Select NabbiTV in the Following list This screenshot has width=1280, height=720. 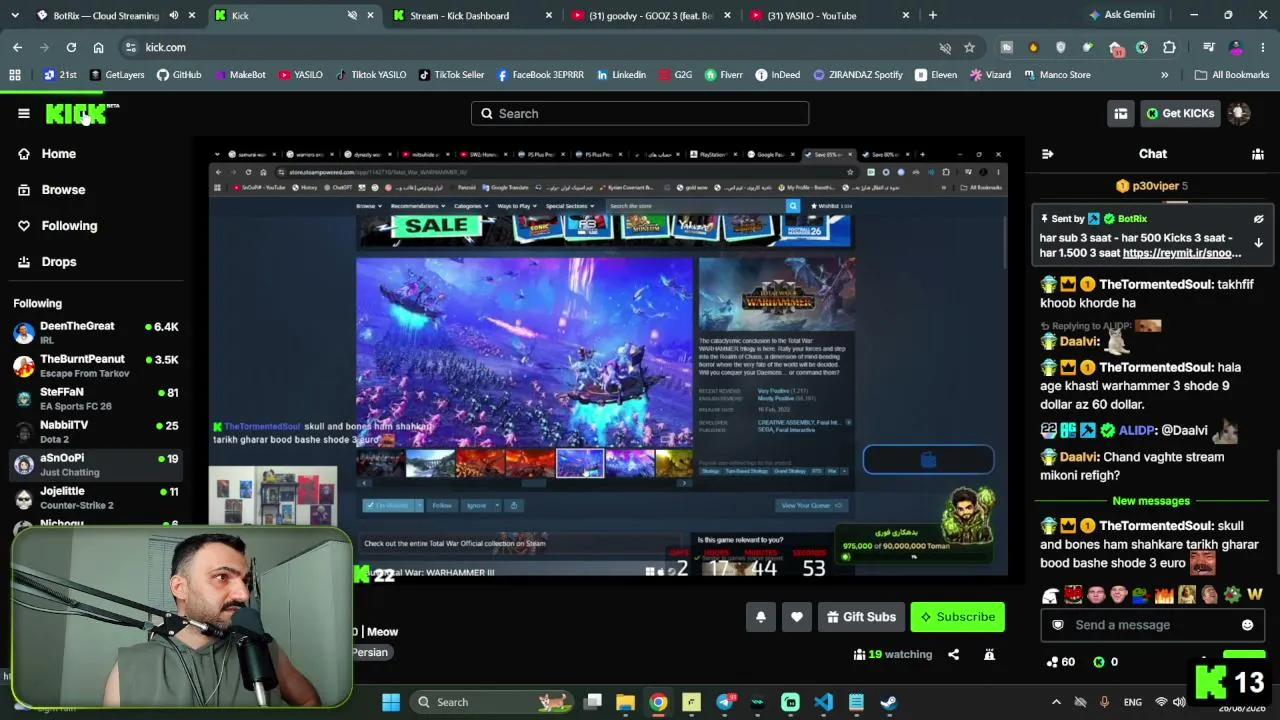coord(96,431)
